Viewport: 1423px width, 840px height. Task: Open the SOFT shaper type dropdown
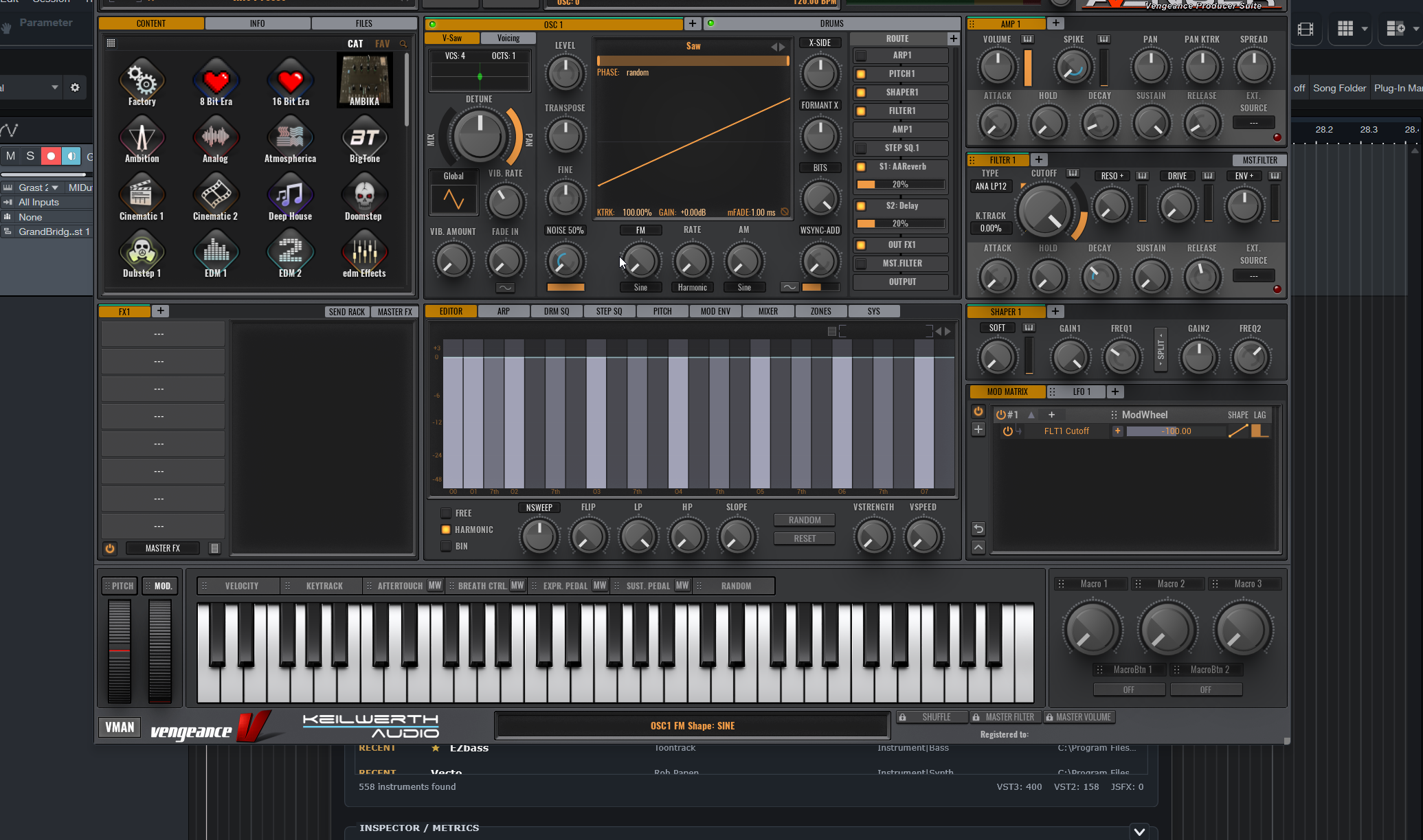(x=997, y=328)
